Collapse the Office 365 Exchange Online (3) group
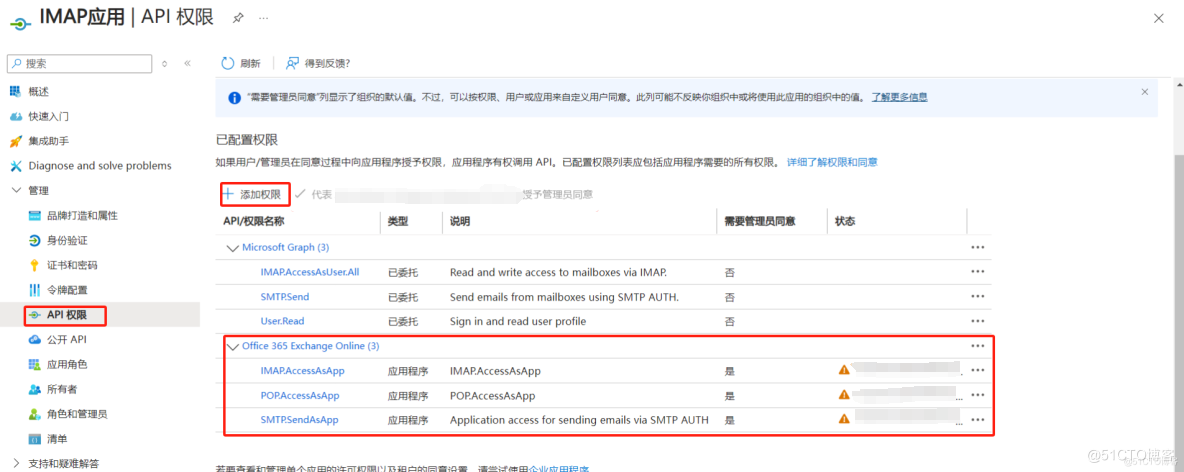The width and height of the screenshot is (1184, 472). coord(232,347)
